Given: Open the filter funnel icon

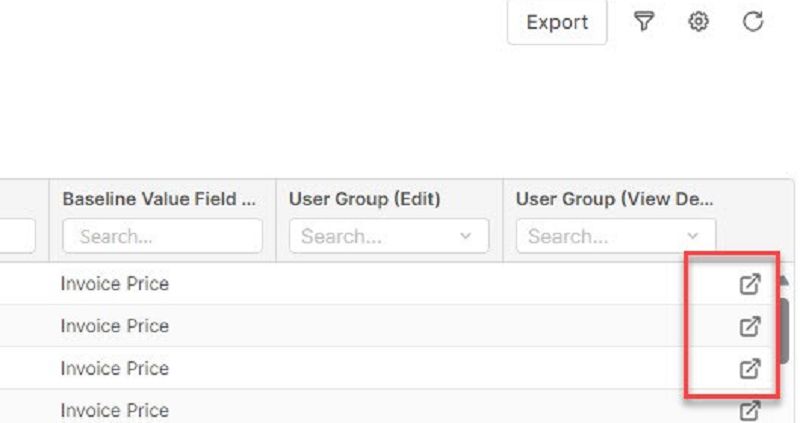Looking at the screenshot, I should click(x=644, y=21).
